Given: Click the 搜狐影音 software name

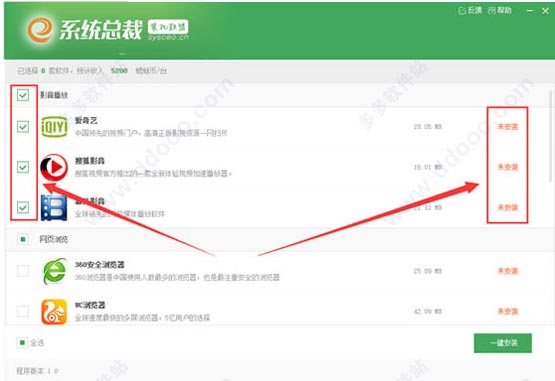Looking at the screenshot, I should 90,161.
